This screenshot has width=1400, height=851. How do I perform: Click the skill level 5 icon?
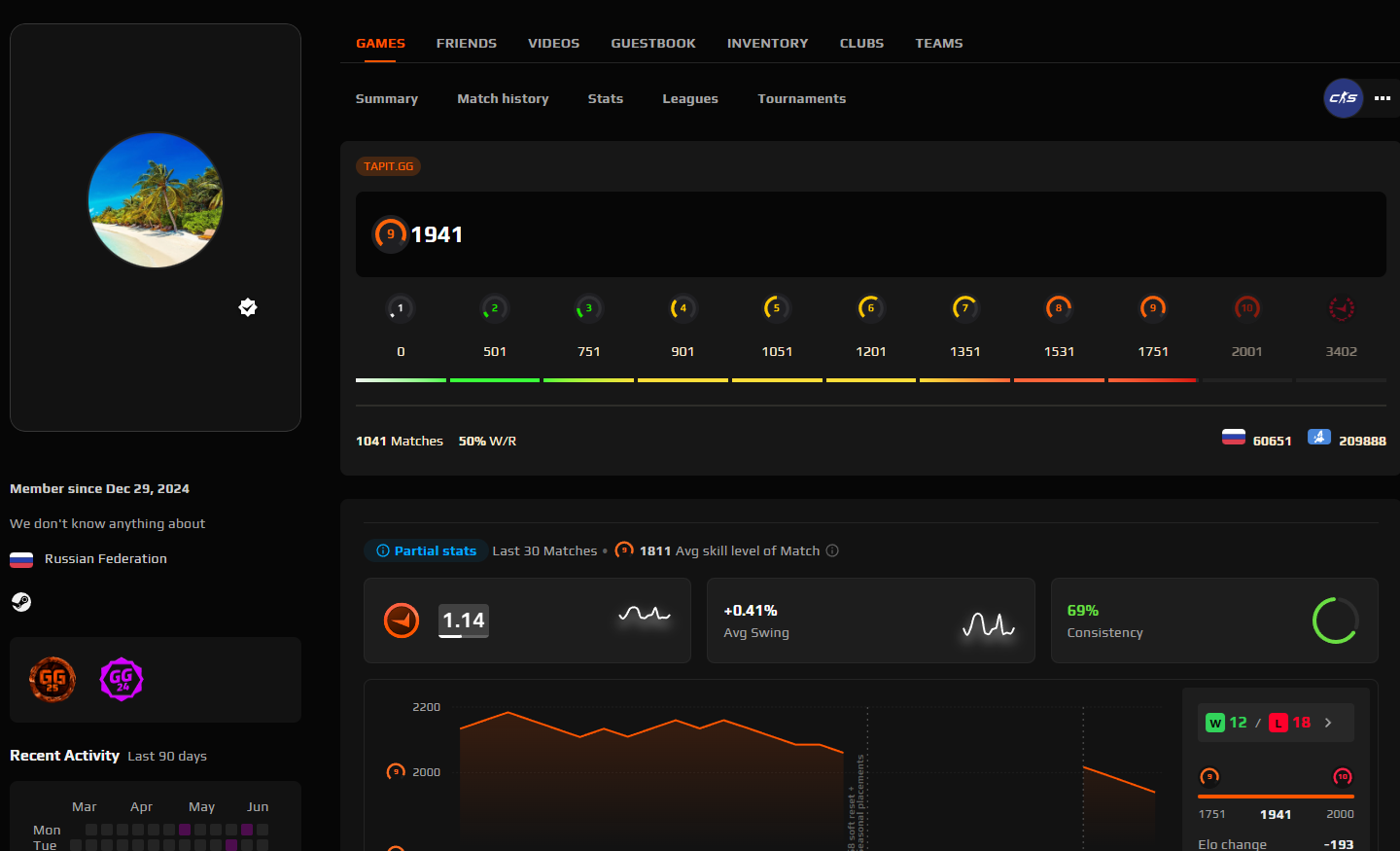[777, 308]
